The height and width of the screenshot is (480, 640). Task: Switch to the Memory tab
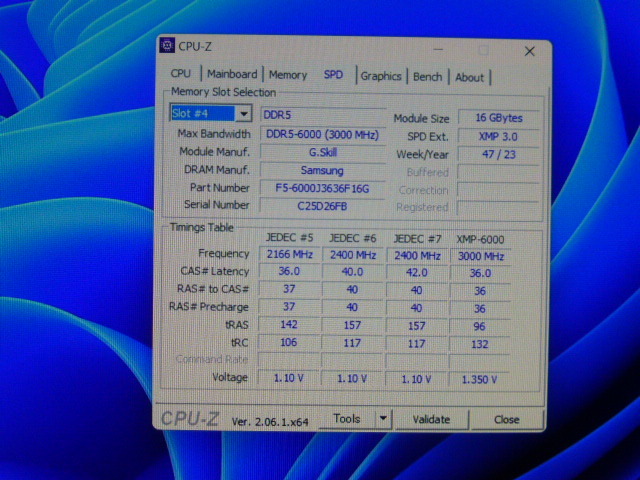[x=288, y=75]
